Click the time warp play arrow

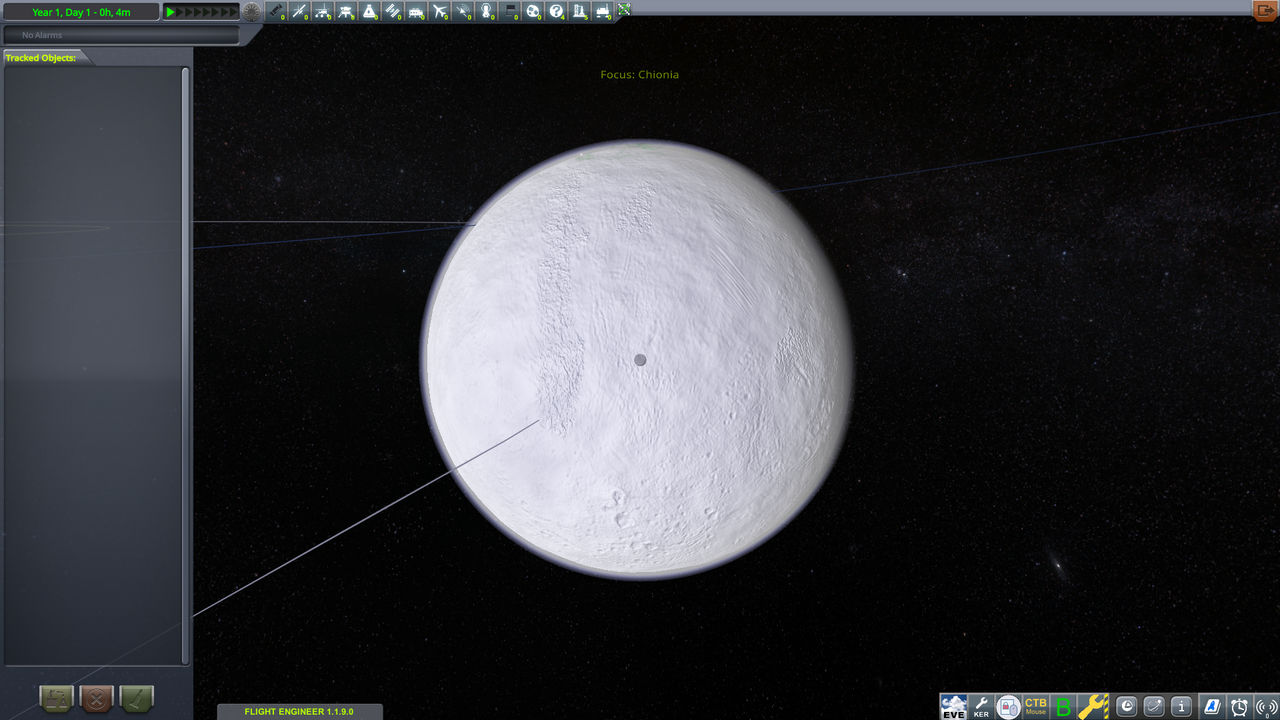tap(171, 12)
